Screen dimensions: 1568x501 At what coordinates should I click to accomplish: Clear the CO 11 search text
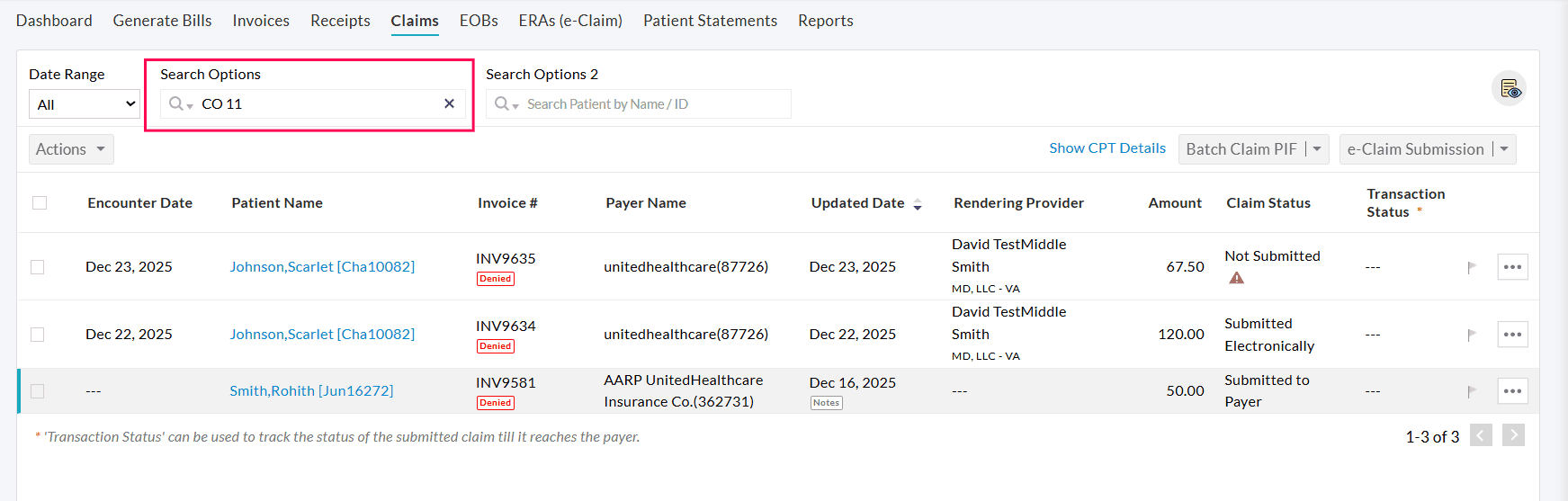point(449,104)
